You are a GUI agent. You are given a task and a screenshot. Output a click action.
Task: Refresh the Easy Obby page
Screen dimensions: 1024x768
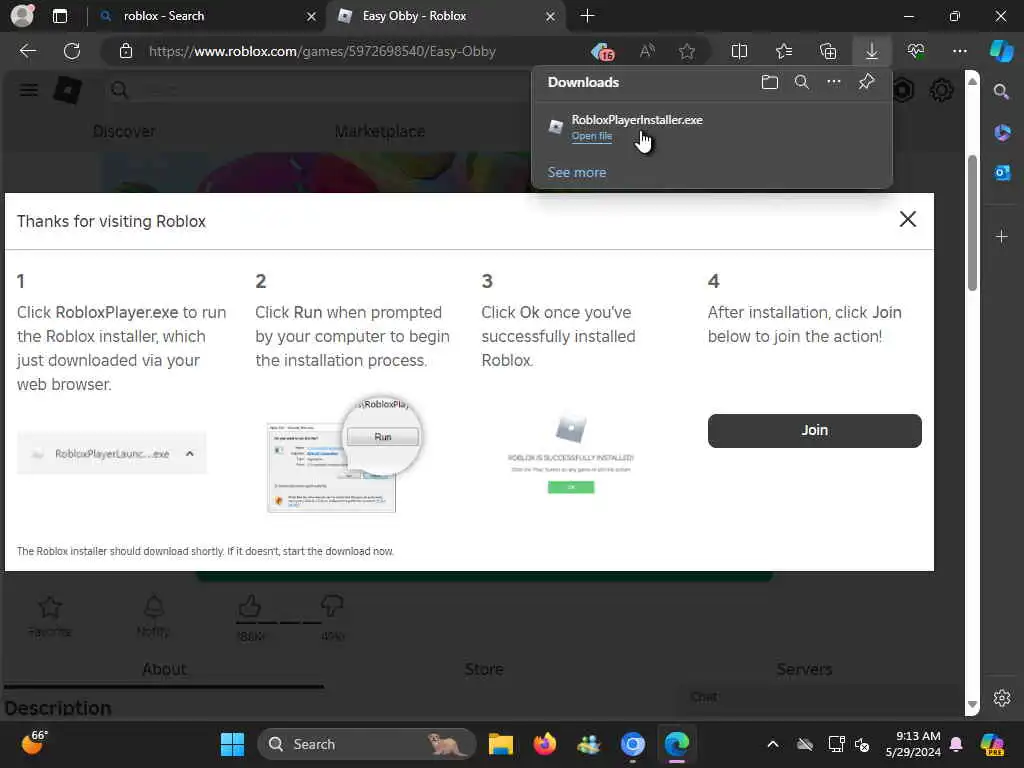72,51
